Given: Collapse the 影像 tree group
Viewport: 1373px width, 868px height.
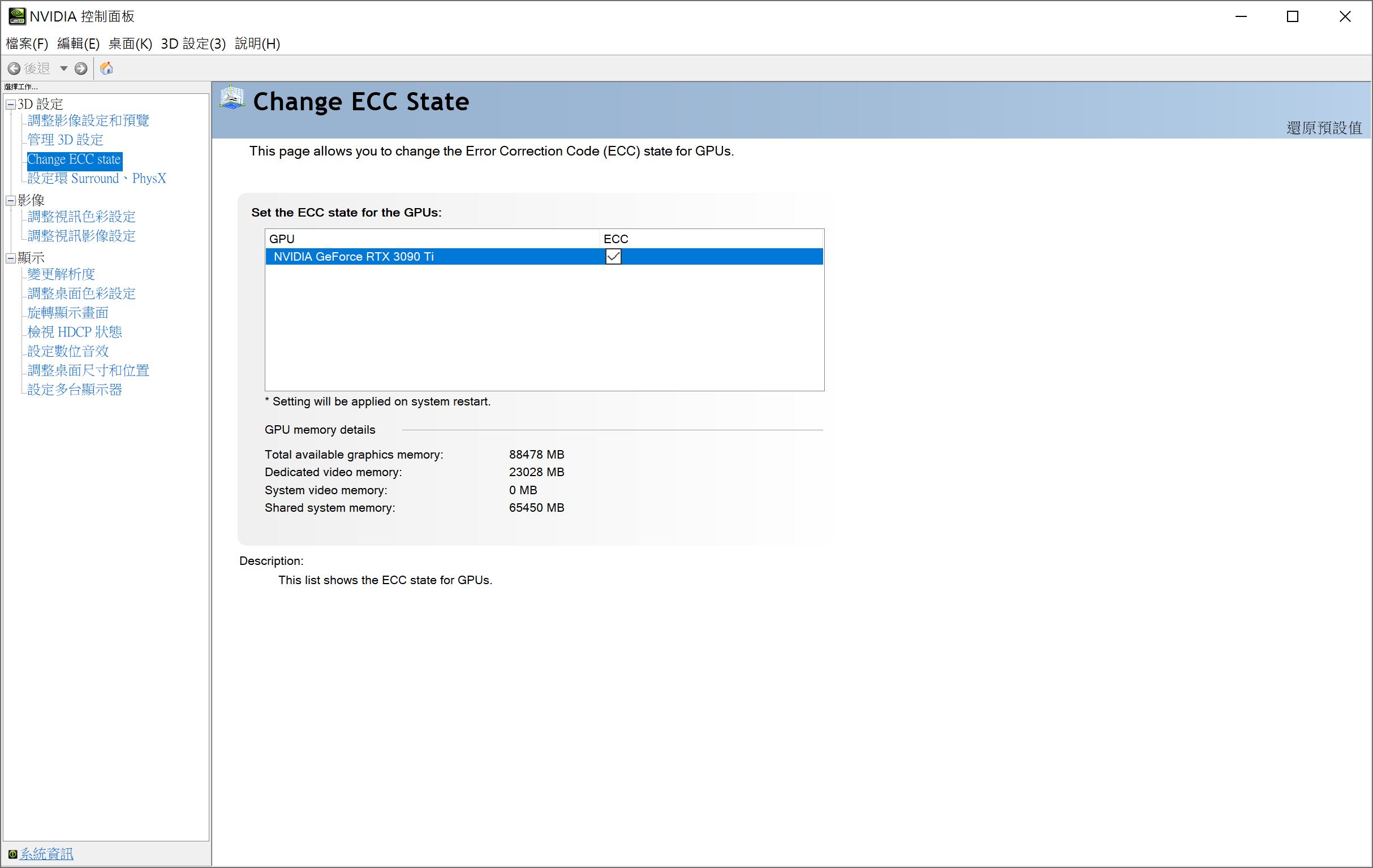Looking at the screenshot, I should click(10, 201).
